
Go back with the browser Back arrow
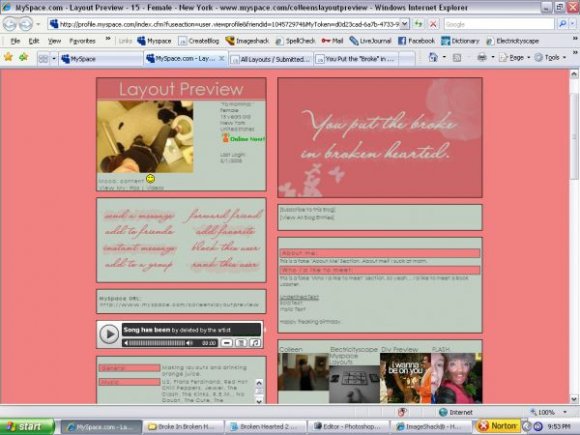click(x=10, y=24)
